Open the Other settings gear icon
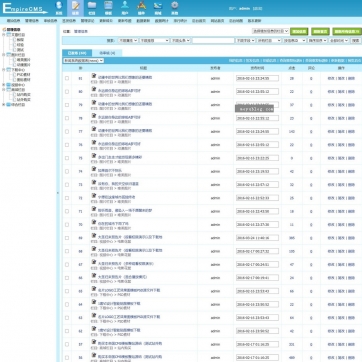The height and width of the screenshot is (362, 362). [x=174, y=5]
